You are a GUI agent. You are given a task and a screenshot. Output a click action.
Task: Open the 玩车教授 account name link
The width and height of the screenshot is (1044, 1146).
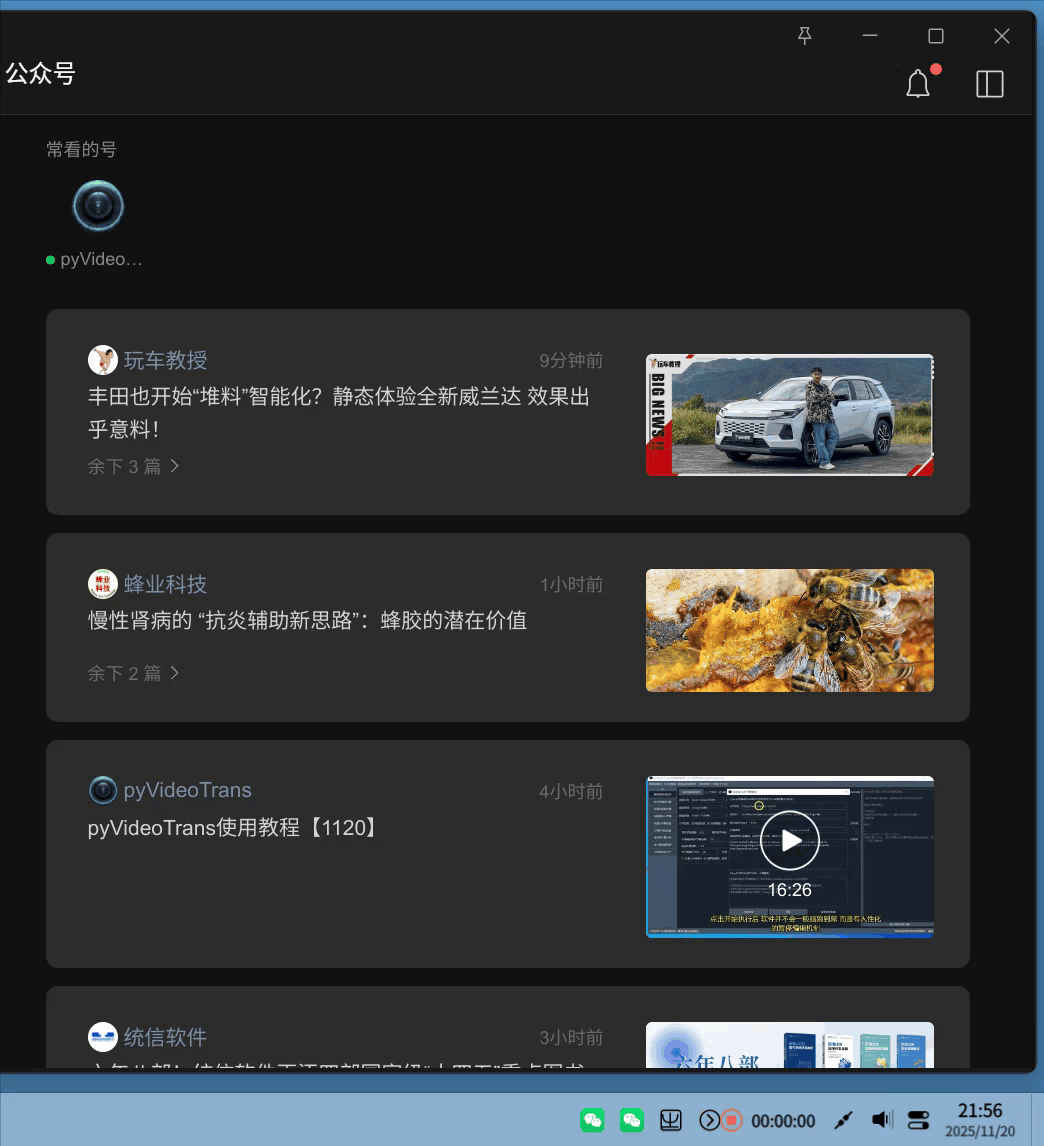[x=165, y=360]
